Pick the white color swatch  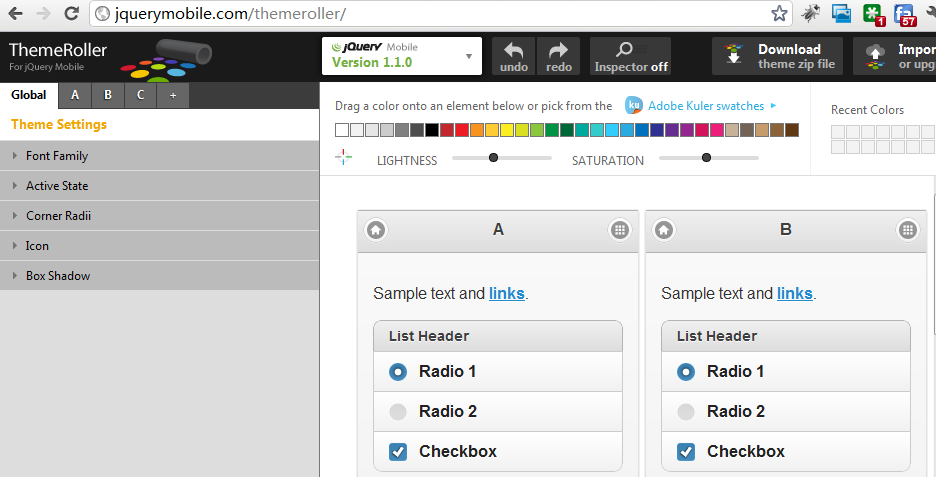coord(342,130)
